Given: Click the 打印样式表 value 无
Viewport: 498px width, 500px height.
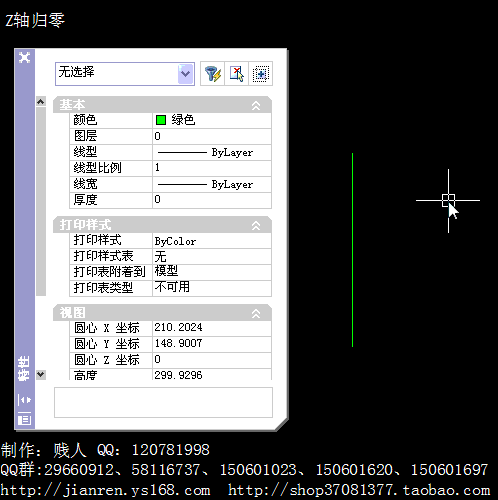Looking at the screenshot, I should pyautogui.click(x=212, y=256).
